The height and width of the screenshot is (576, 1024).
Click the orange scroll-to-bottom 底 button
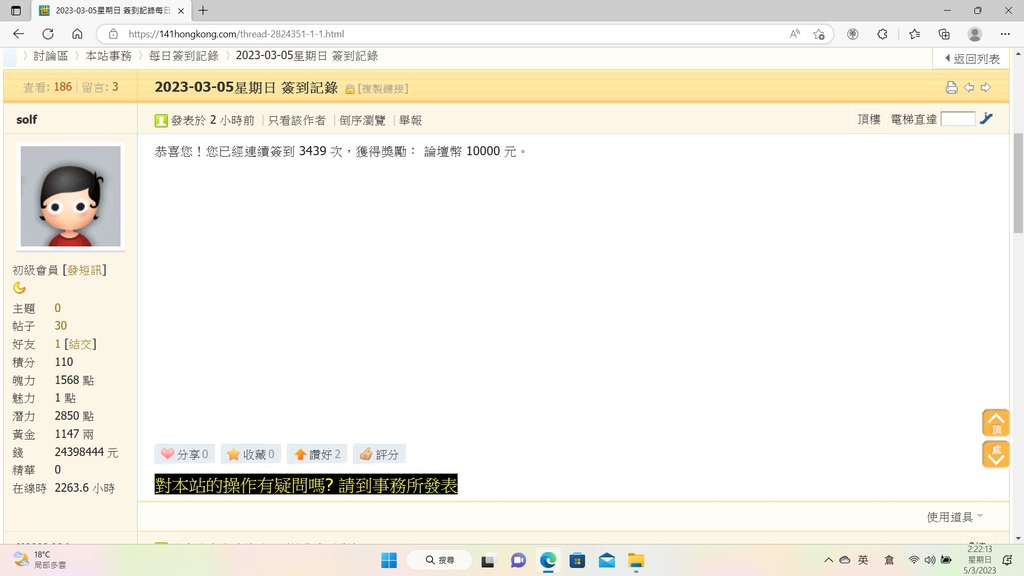pyautogui.click(x=995, y=455)
